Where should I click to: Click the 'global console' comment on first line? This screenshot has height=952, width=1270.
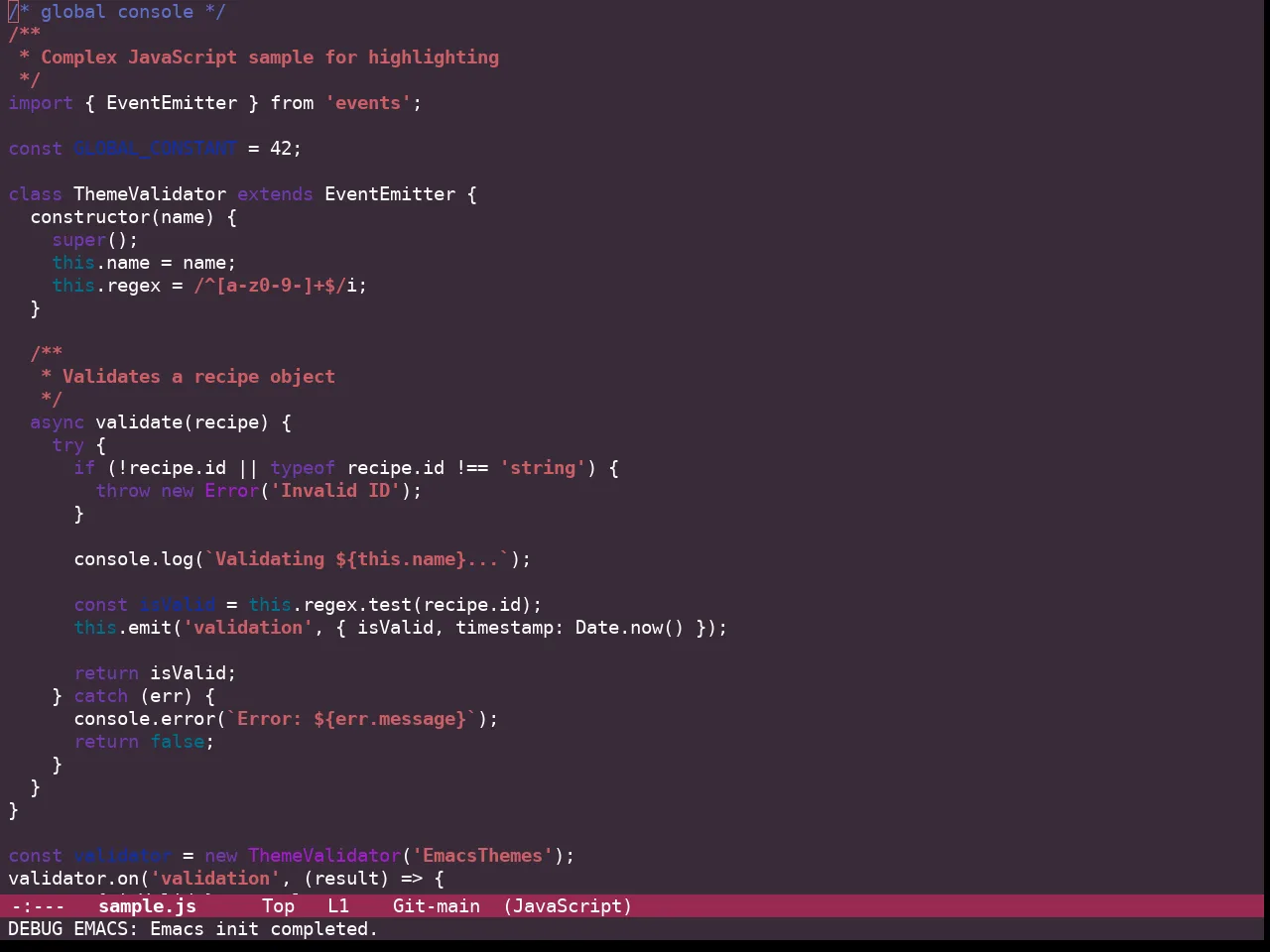117,12
